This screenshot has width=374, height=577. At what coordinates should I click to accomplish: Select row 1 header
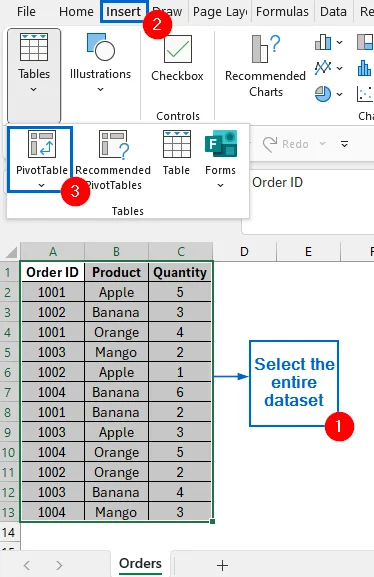[10, 273]
